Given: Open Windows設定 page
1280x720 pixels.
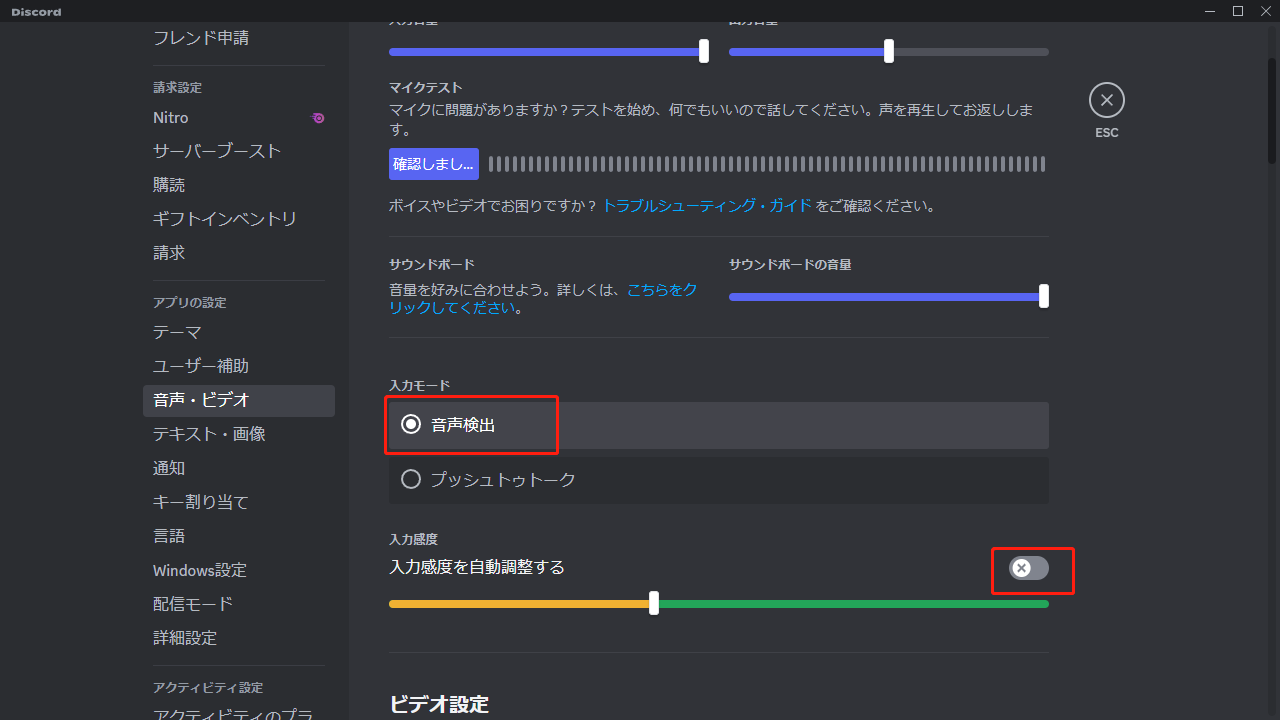Looking at the screenshot, I should 238,571.
